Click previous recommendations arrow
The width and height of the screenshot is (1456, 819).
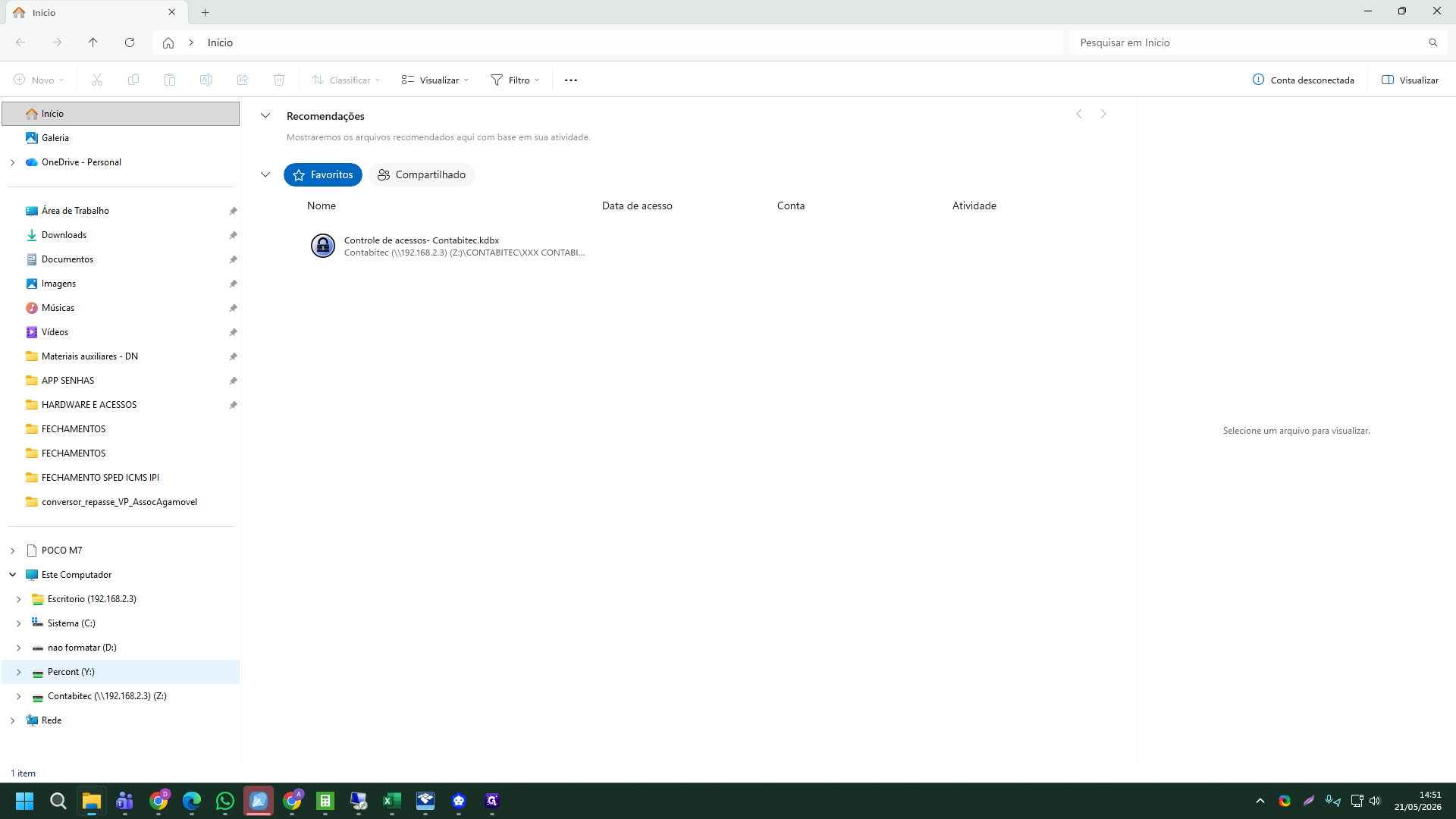pyautogui.click(x=1079, y=114)
